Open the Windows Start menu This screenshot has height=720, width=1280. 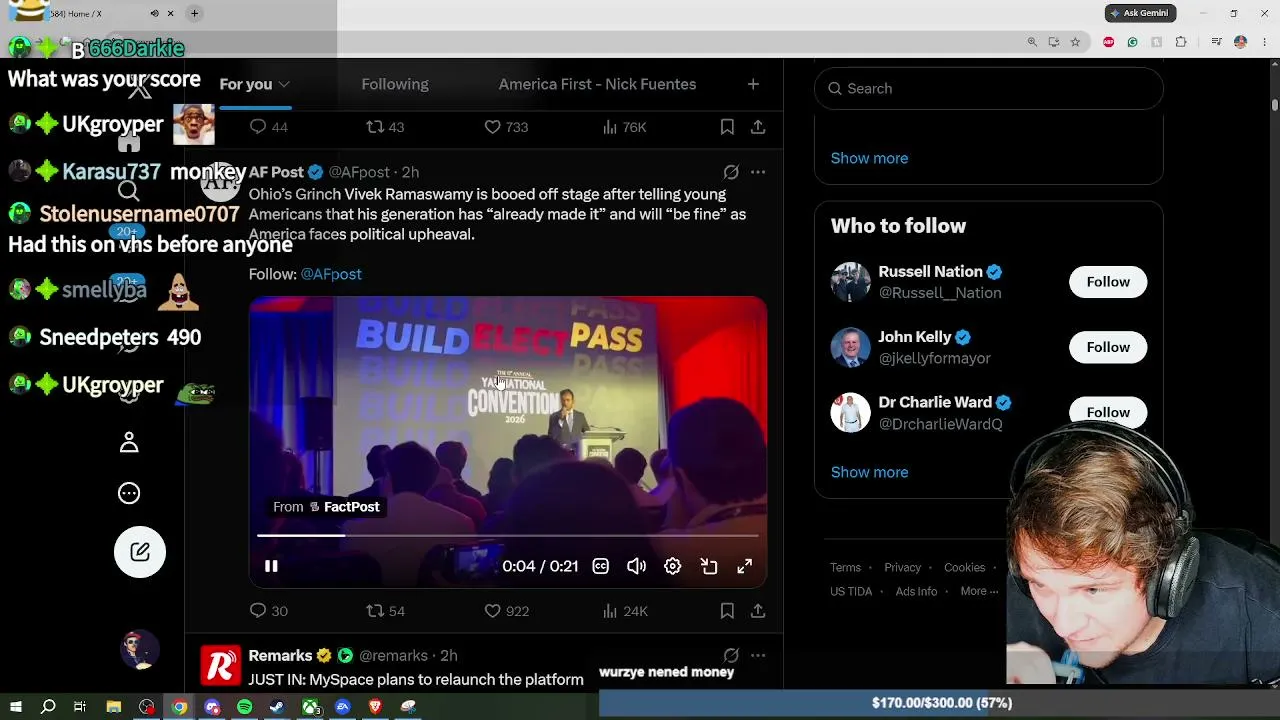coord(16,707)
